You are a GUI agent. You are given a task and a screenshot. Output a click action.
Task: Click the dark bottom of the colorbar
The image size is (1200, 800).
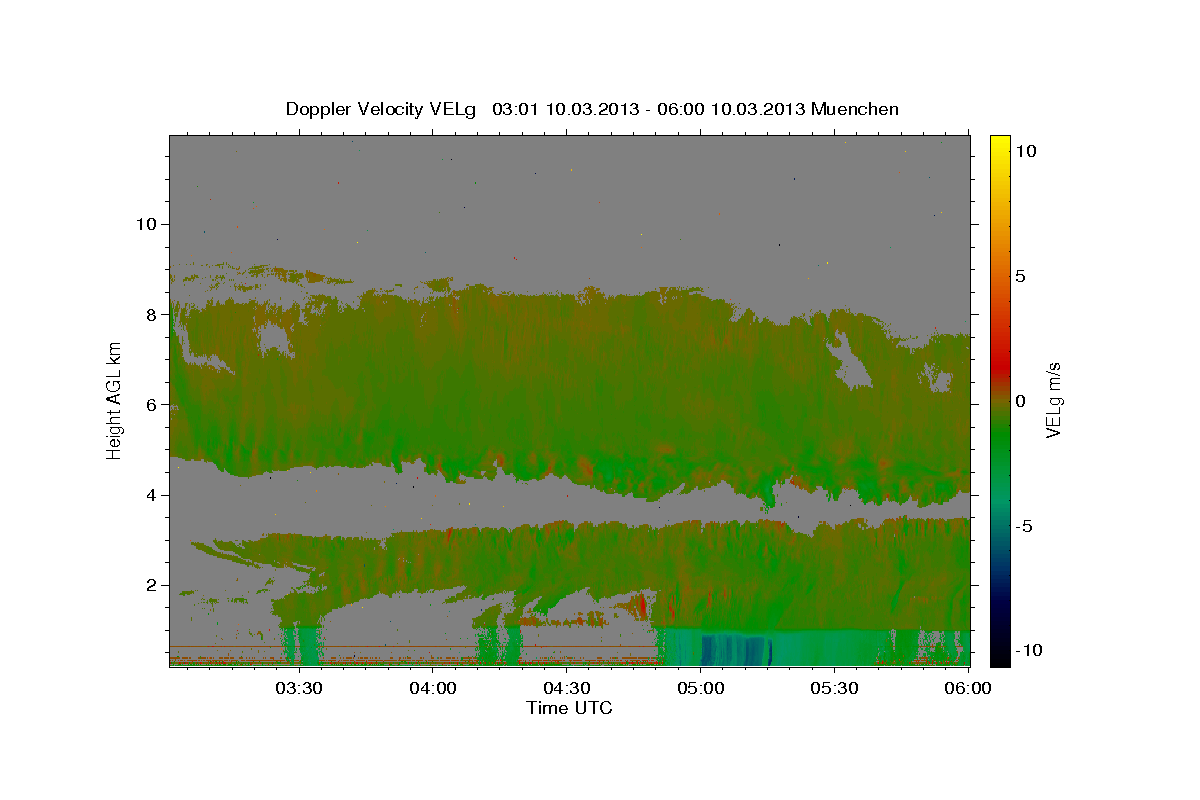click(999, 650)
